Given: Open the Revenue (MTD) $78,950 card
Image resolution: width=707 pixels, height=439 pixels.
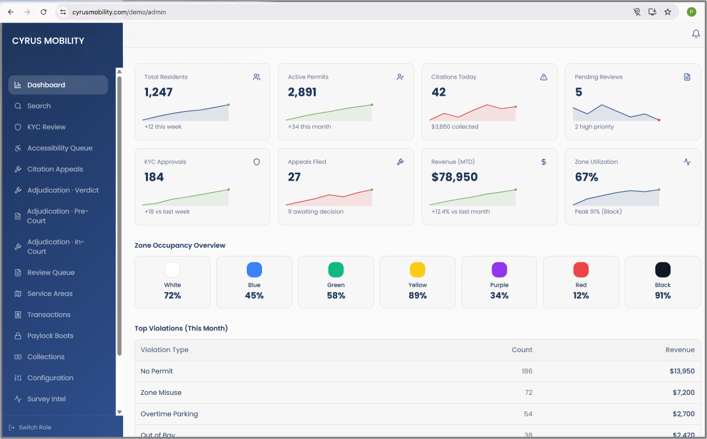Looking at the screenshot, I should pyautogui.click(x=489, y=187).
